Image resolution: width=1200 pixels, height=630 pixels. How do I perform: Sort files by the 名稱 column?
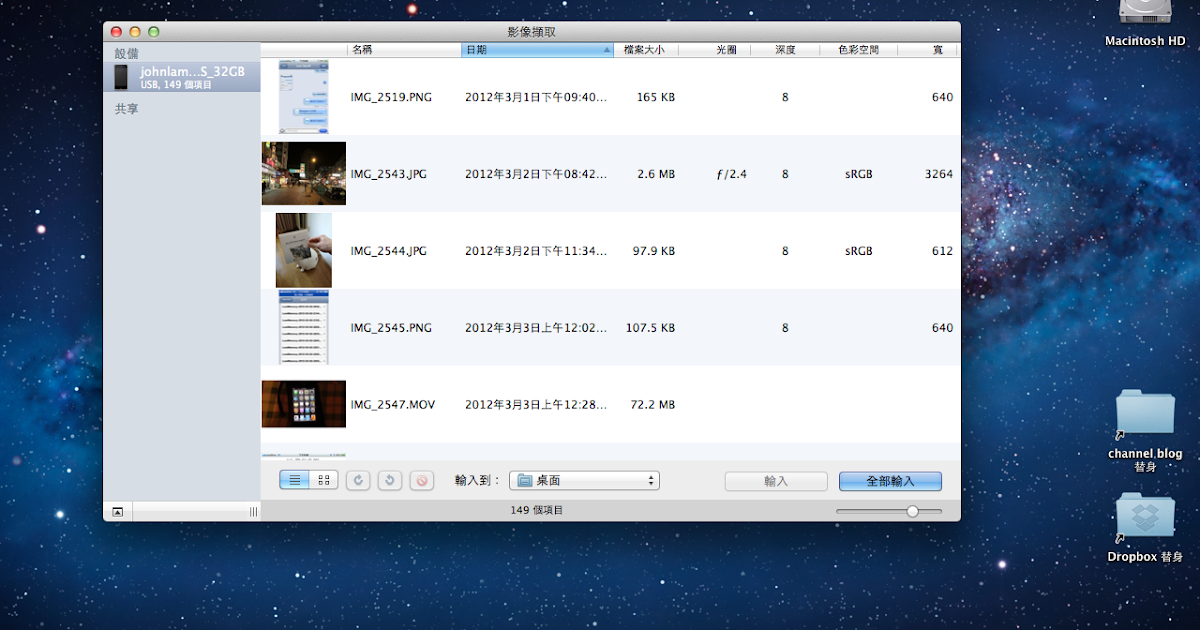pos(360,49)
